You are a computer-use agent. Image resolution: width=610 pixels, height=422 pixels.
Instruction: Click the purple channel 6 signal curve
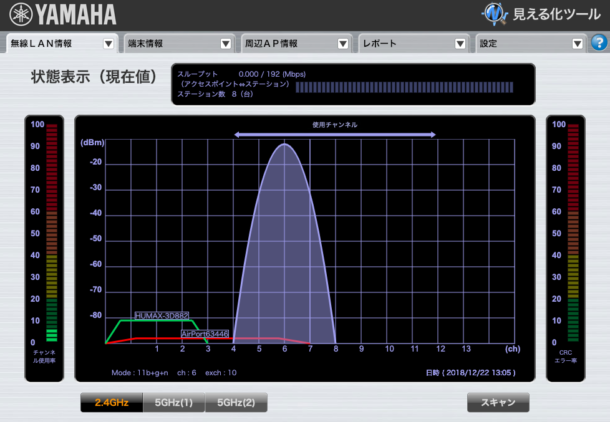click(x=285, y=243)
